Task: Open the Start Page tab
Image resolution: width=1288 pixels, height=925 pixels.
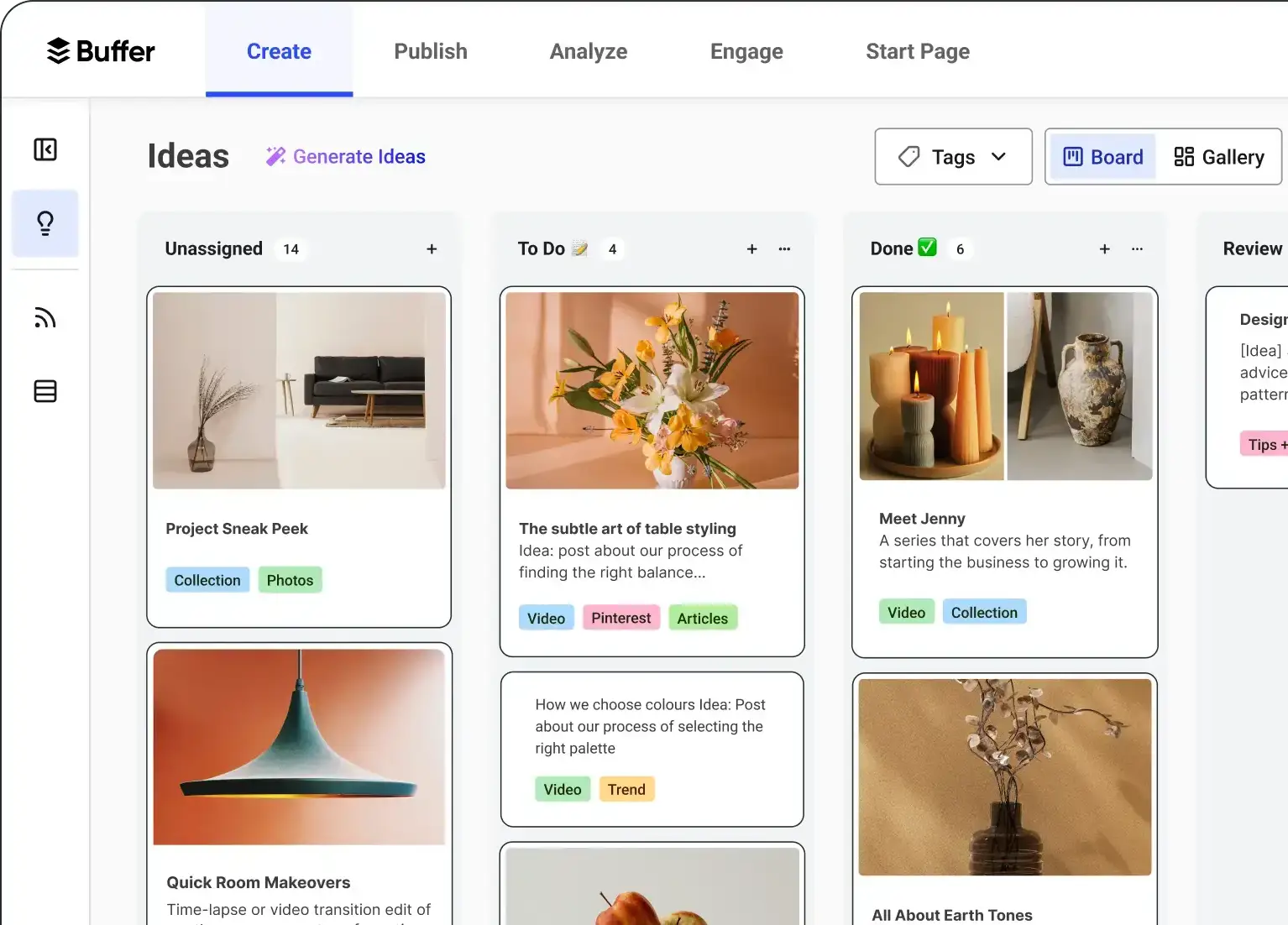Action: 918,51
